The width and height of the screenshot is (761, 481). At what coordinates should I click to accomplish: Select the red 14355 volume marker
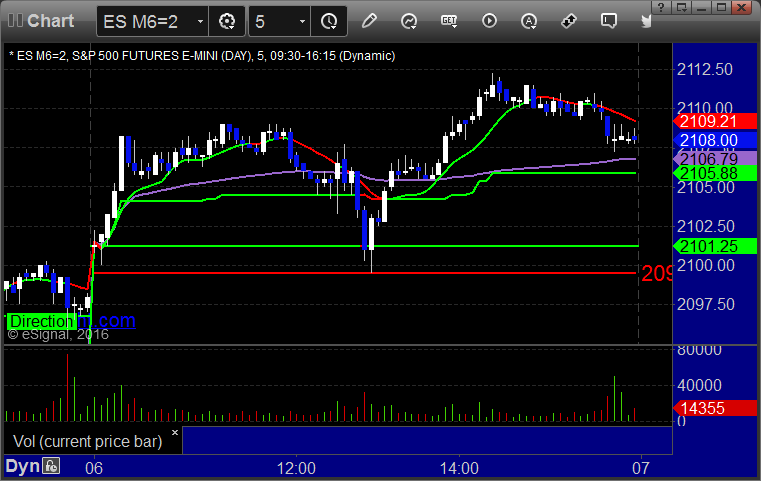715,408
